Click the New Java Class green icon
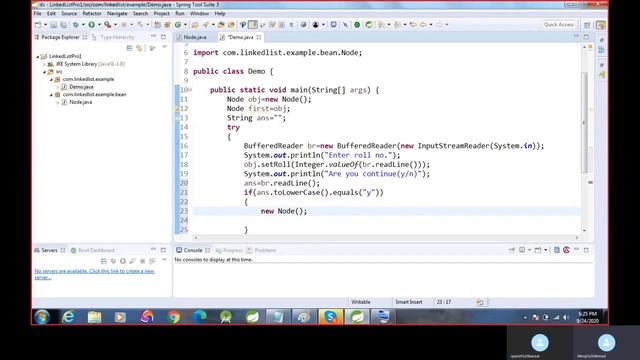640x360 pixels. 178,25
